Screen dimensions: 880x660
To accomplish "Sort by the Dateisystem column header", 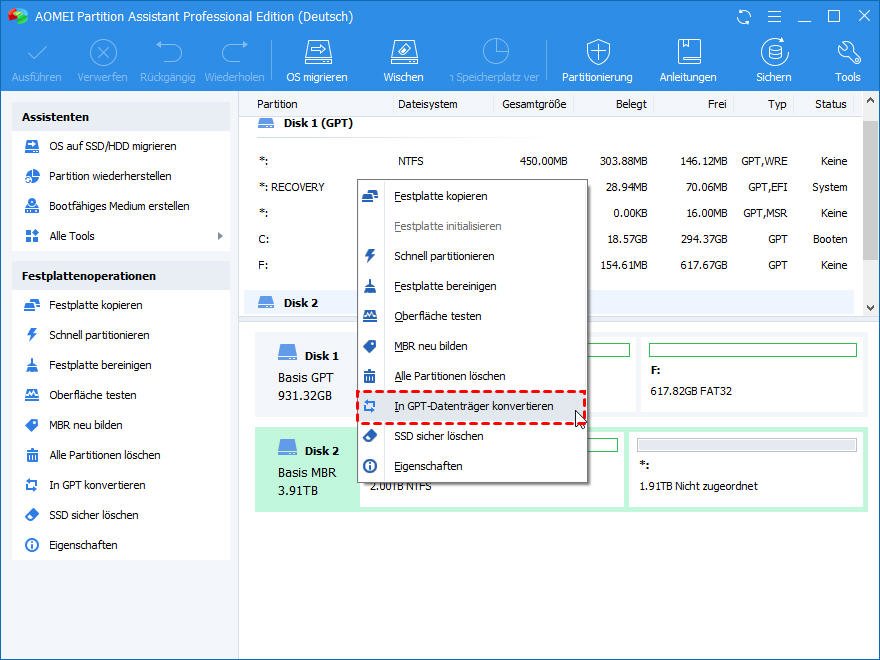I will (428, 104).
